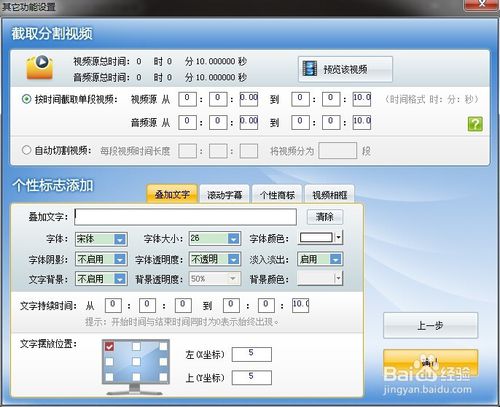
Task: Select 按时间截取单段视频 radio option
Action: click(26, 99)
